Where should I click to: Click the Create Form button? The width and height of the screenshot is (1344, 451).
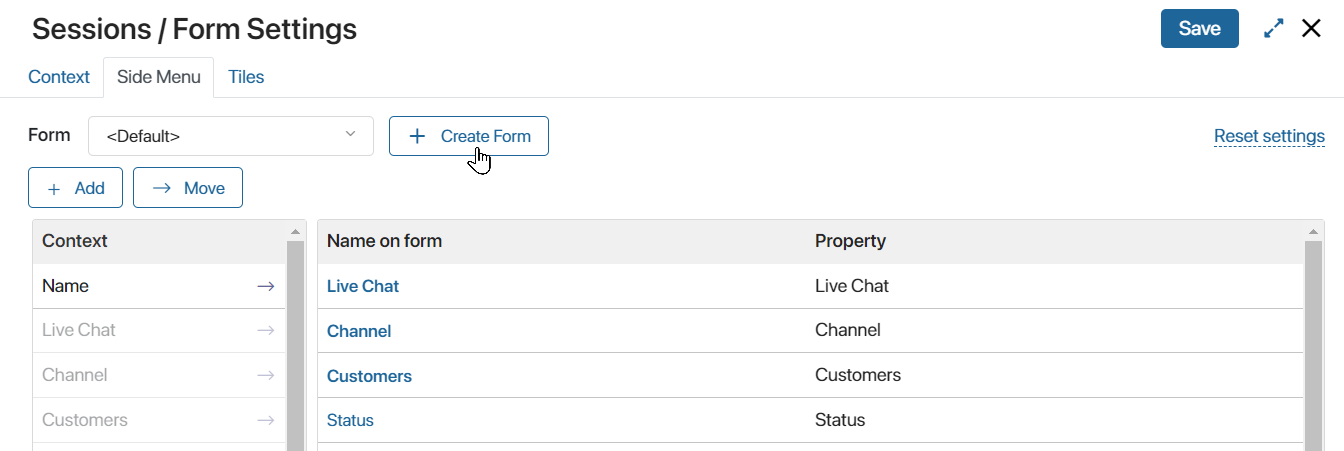pos(469,136)
